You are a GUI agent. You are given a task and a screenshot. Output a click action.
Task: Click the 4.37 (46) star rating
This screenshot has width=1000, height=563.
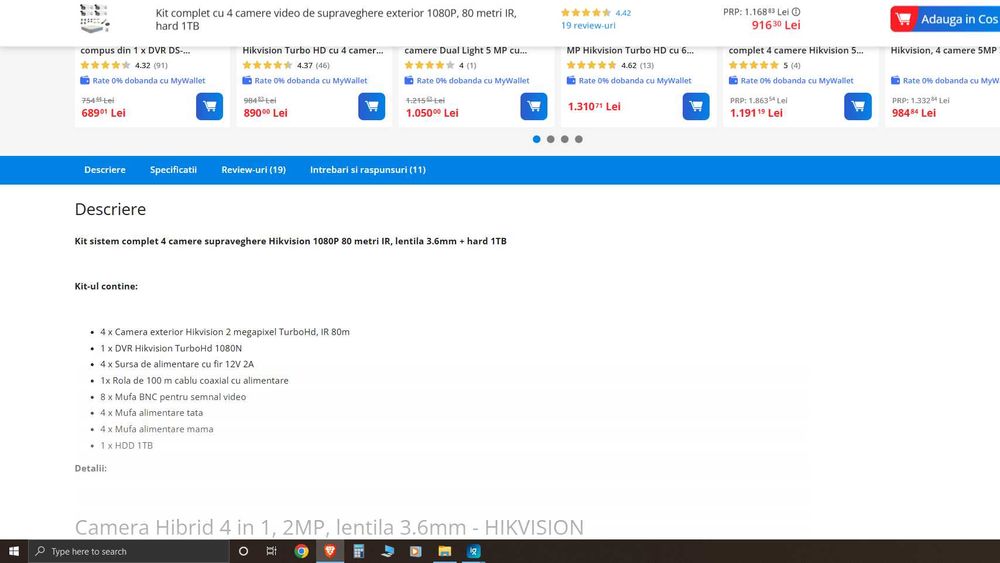click(286, 65)
